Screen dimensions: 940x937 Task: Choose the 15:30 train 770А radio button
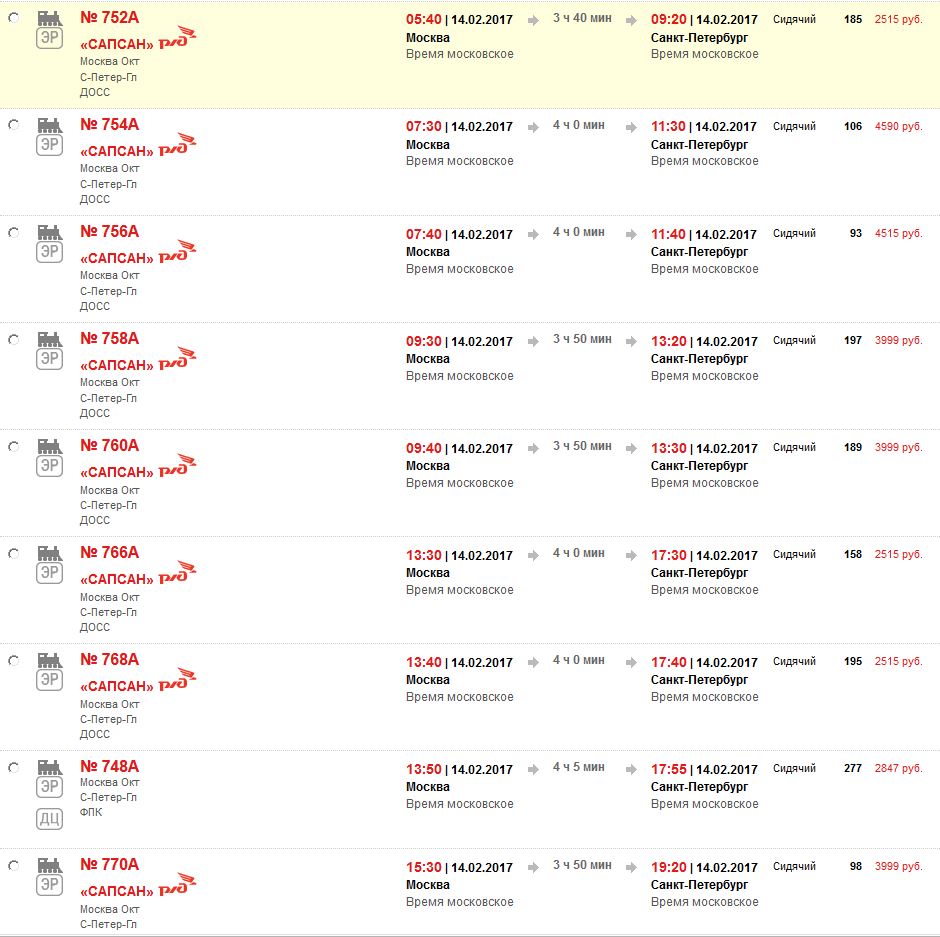tap(13, 866)
